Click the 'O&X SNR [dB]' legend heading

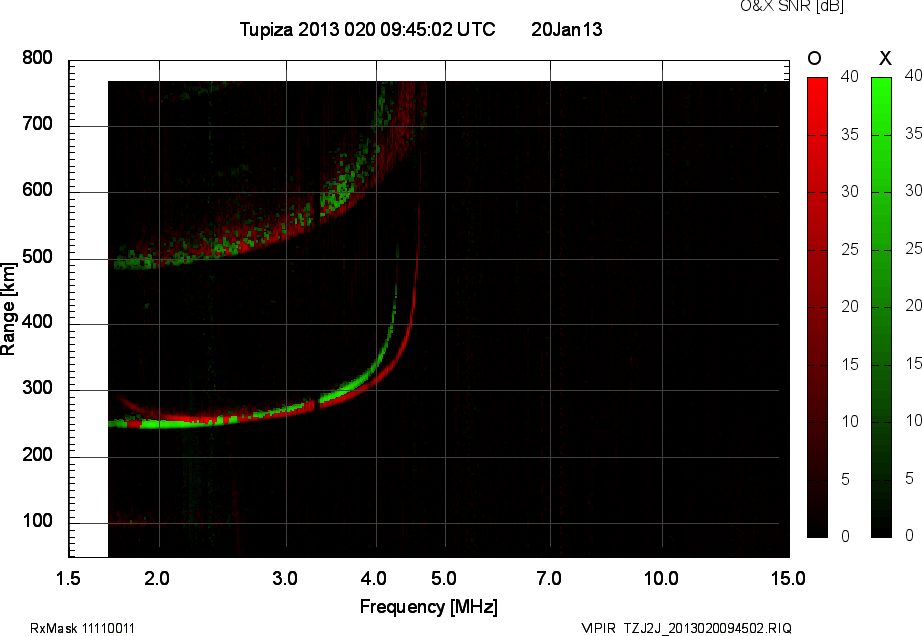(x=791, y=6)
